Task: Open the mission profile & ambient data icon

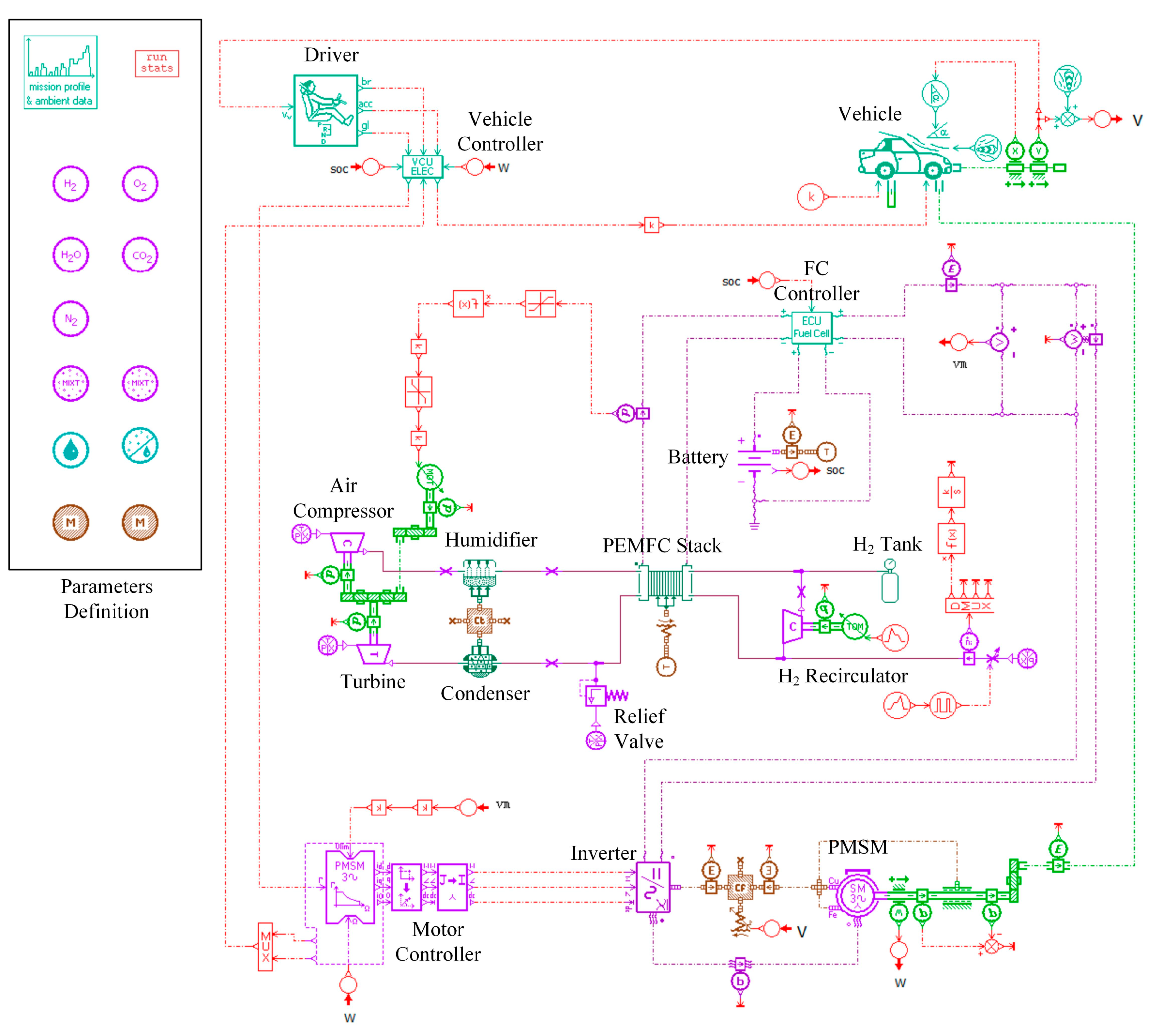Action: [60, 72]
